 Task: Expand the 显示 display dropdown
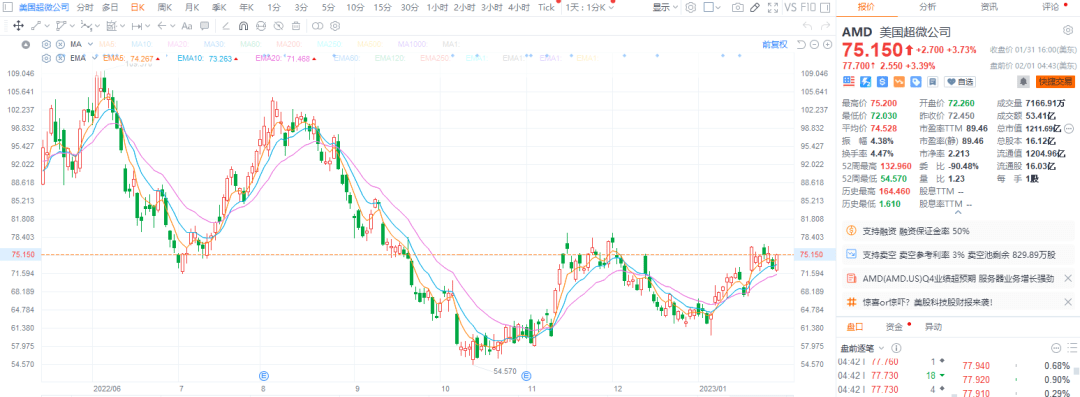click(x=664, y=8)
